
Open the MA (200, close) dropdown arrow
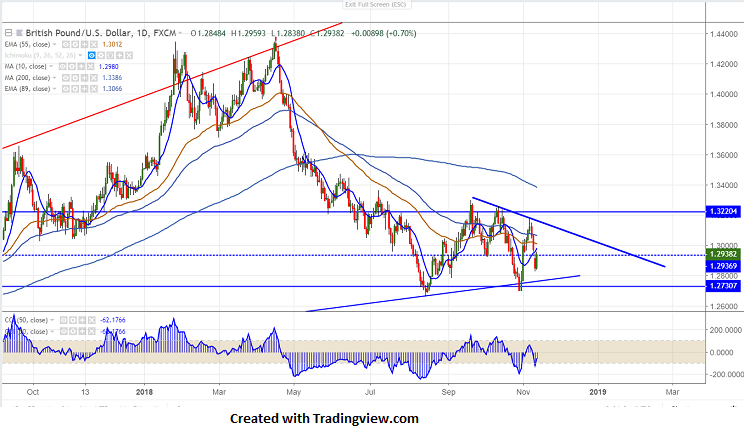55,77
